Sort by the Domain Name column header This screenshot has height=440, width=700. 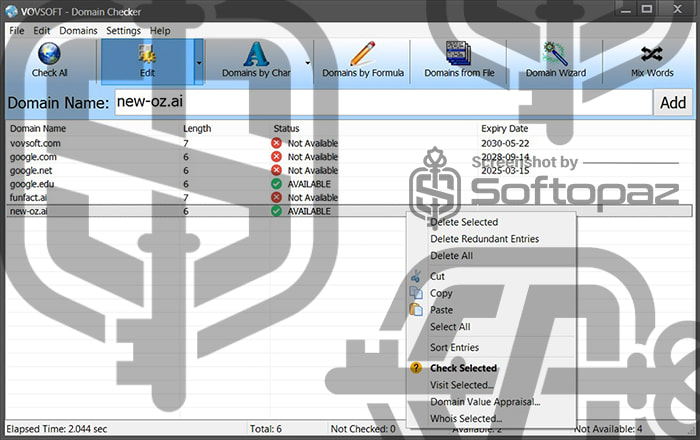click(x=38, y=129)
